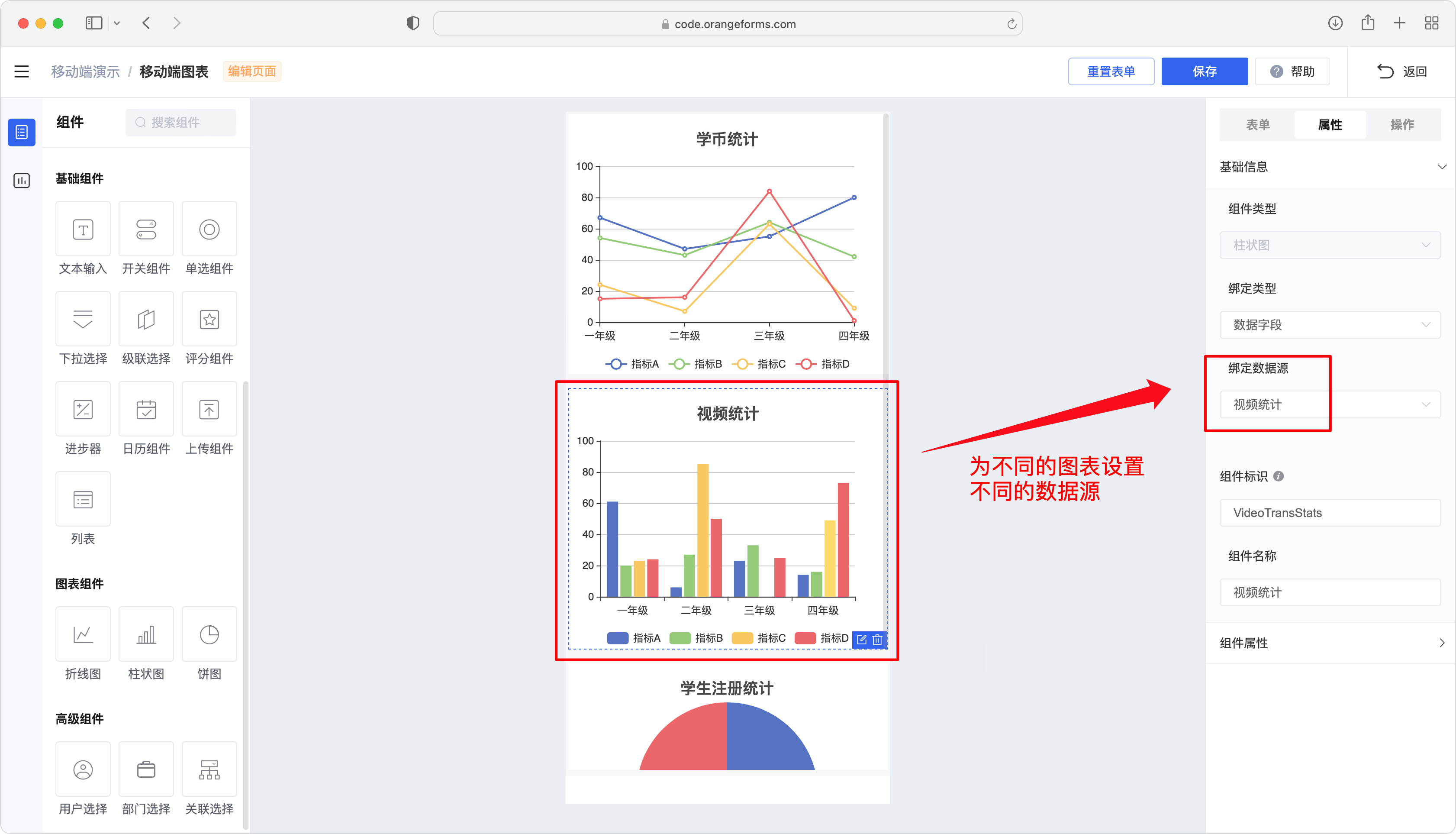This screenshot has width=1456, height=834.
Task: Toggle the browser sidebar icon
Action: coord(94,23)
